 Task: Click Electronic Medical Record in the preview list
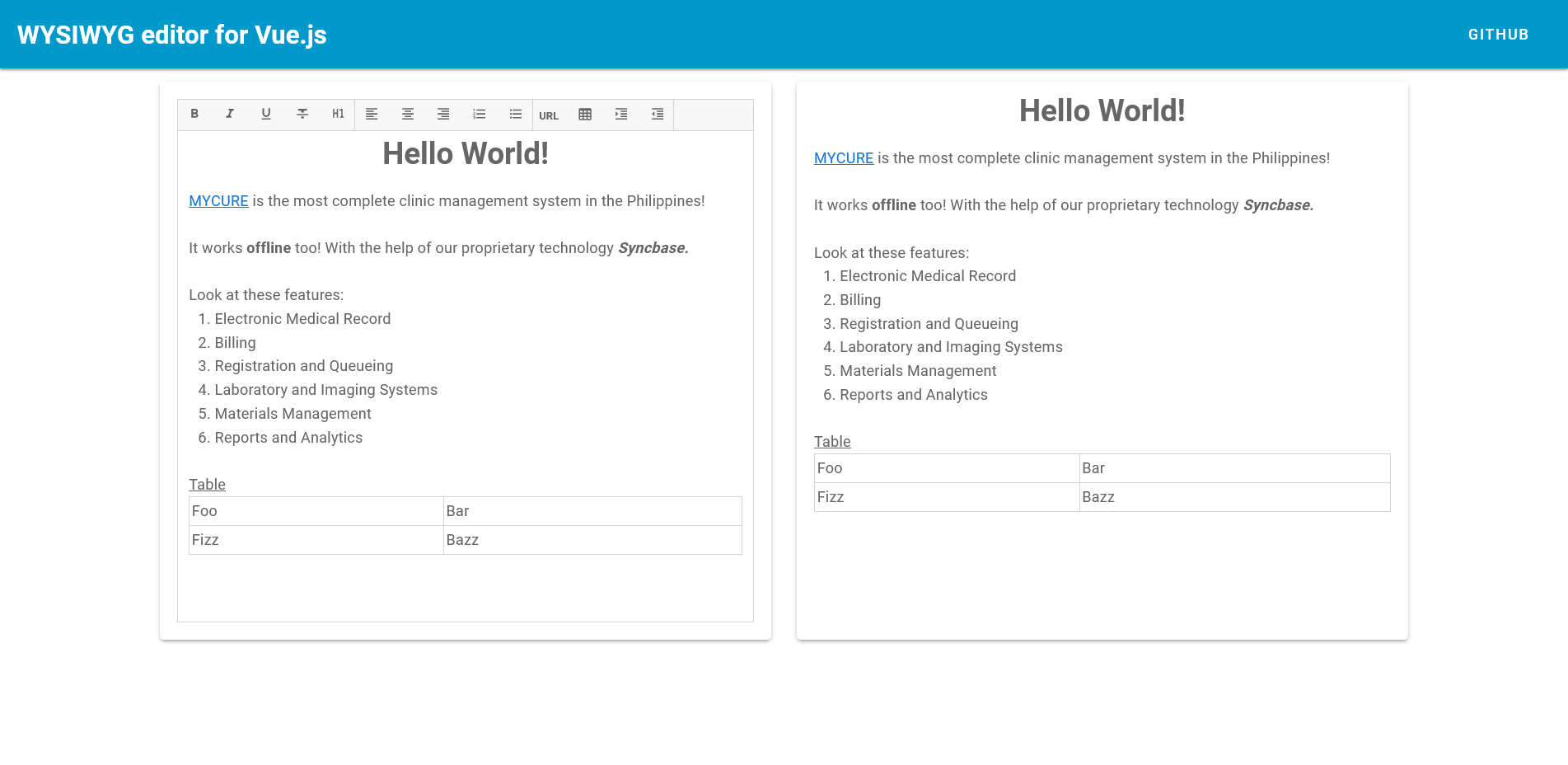(928, 276)
